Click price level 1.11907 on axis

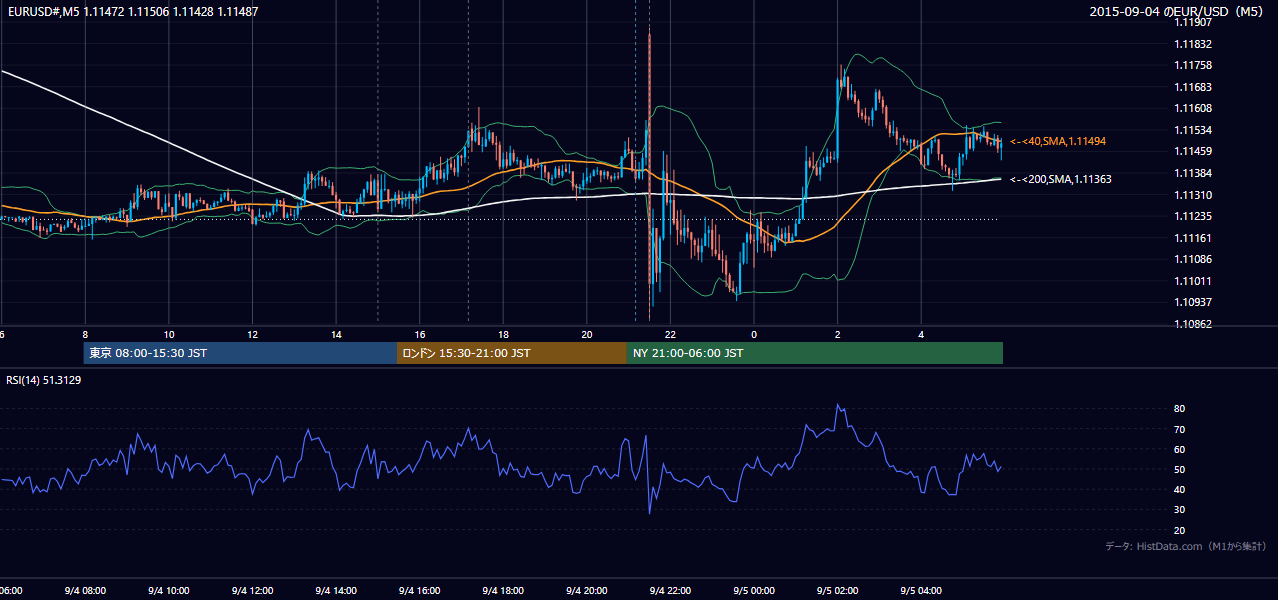click(x=1194, y=23)
